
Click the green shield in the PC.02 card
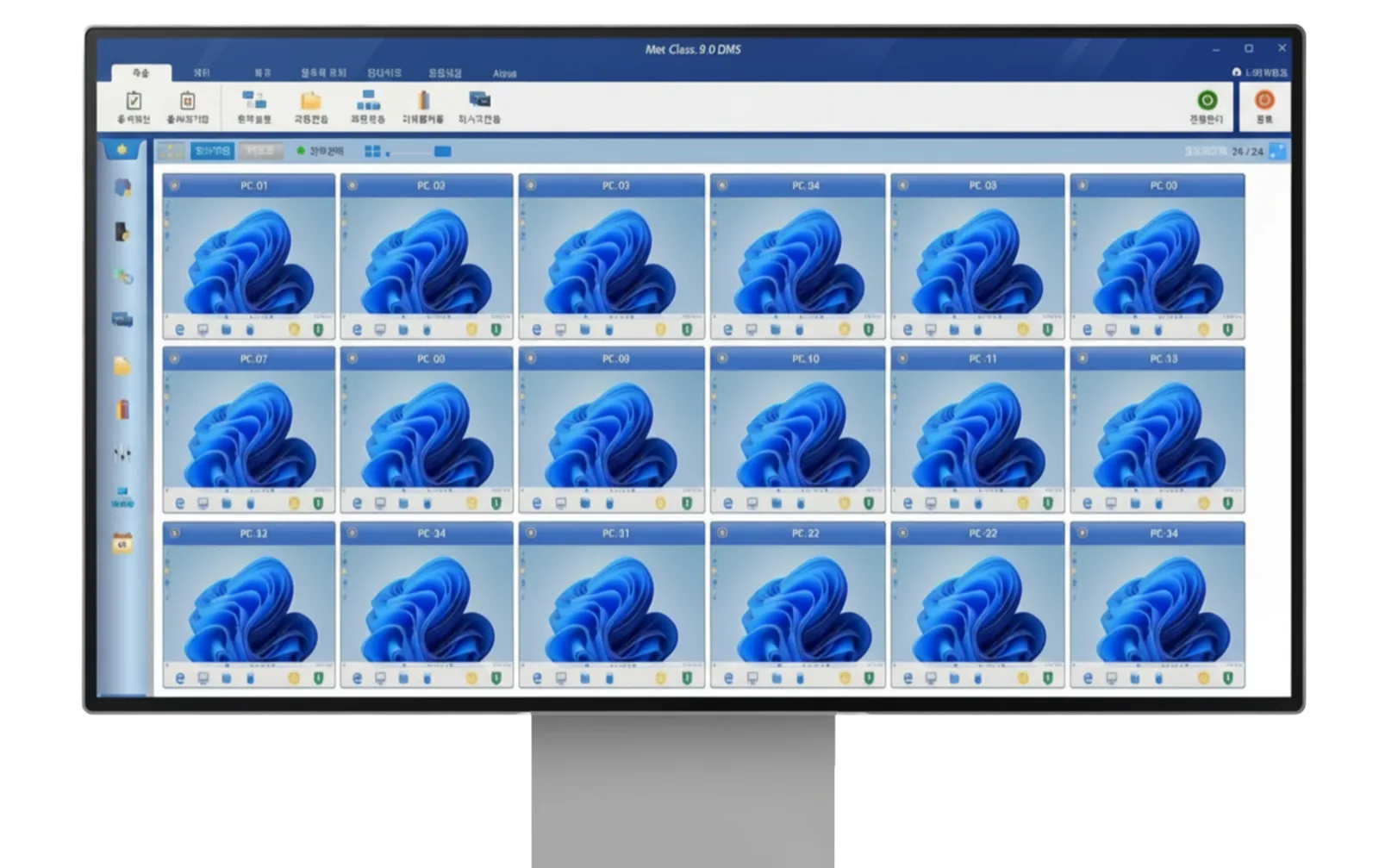click(496, 330)
